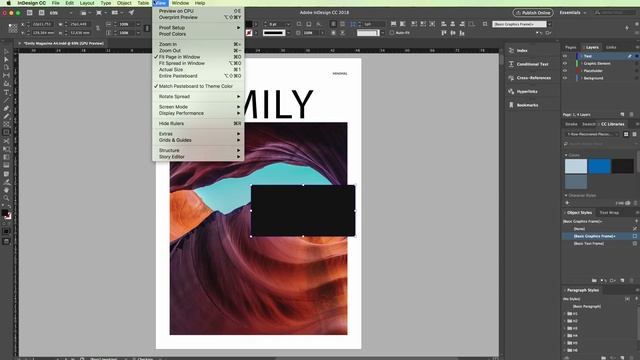Expand Display Performance submenu
This screenshot has width=640, height=360.
coord(198,113)
